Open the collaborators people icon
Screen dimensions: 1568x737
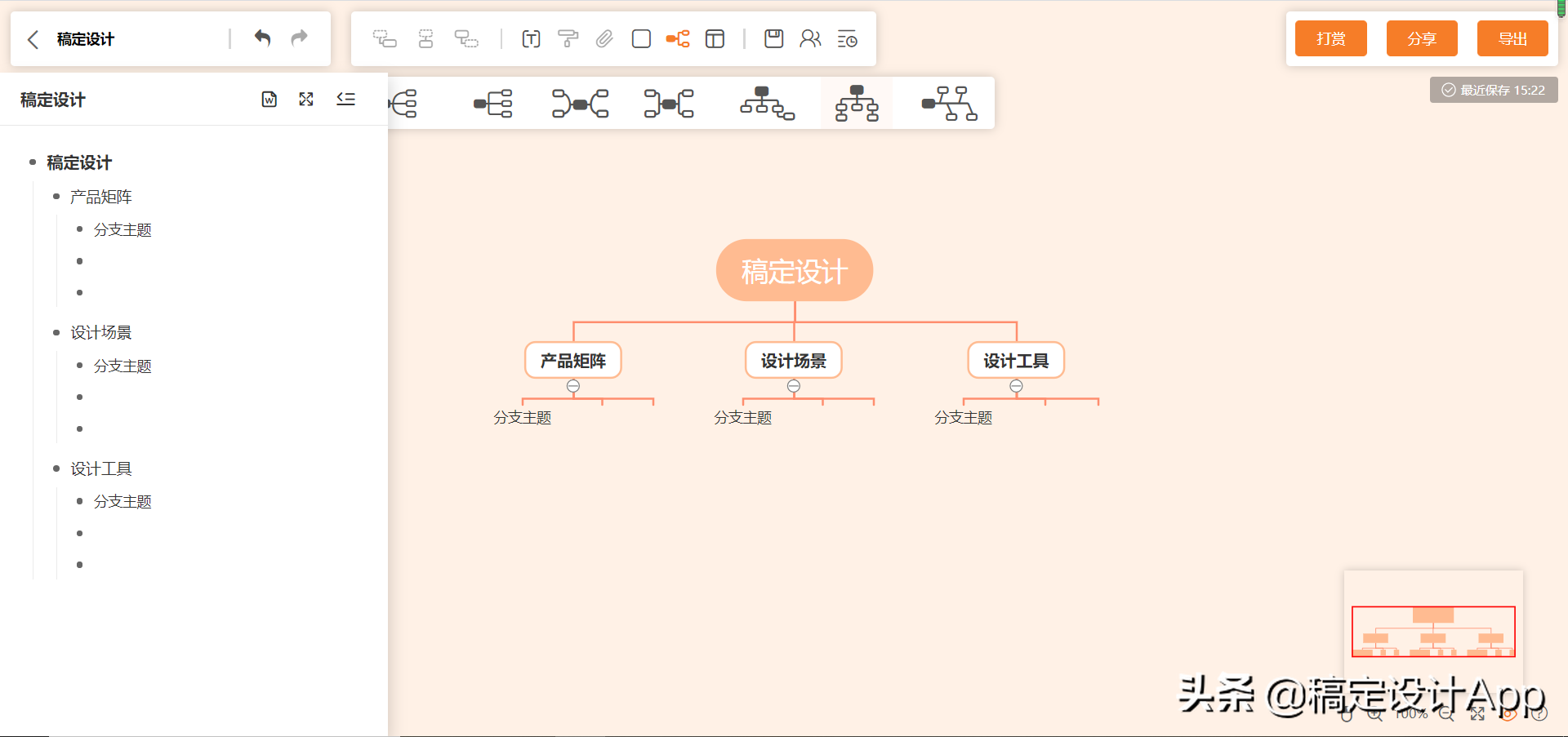click(810, 38)
